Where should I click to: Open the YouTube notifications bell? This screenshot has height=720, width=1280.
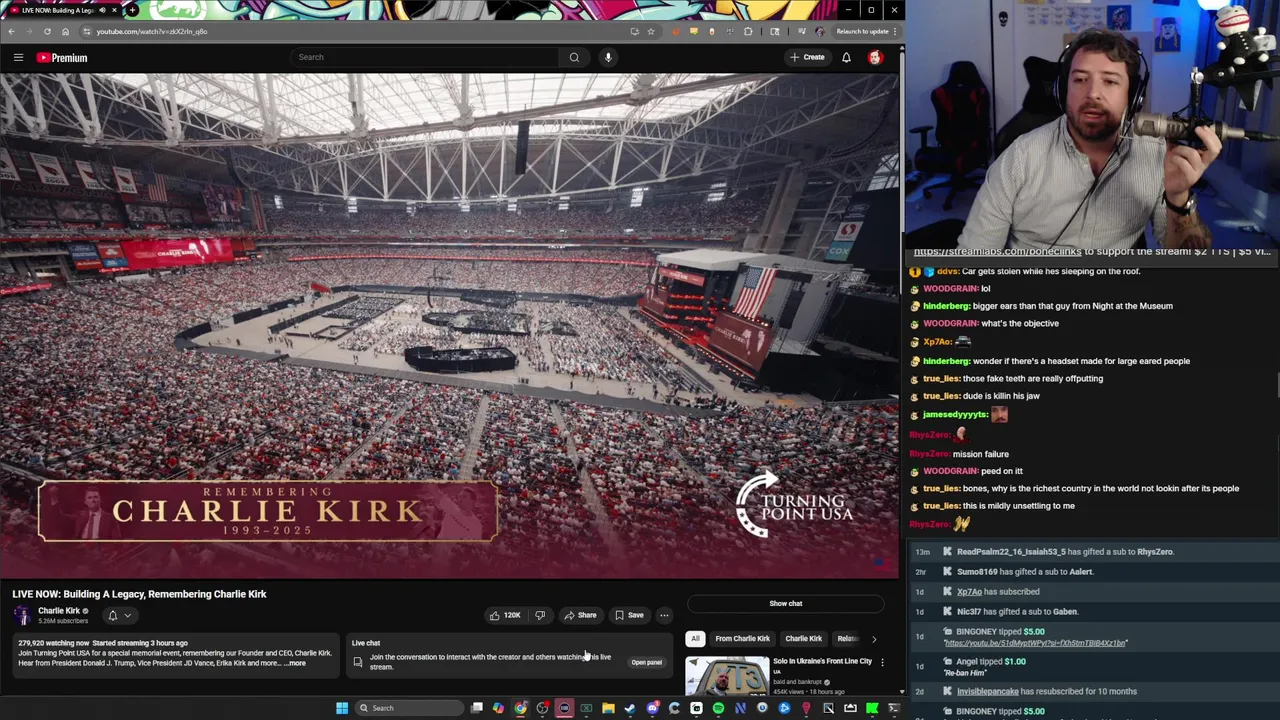(x=846, y=57)
